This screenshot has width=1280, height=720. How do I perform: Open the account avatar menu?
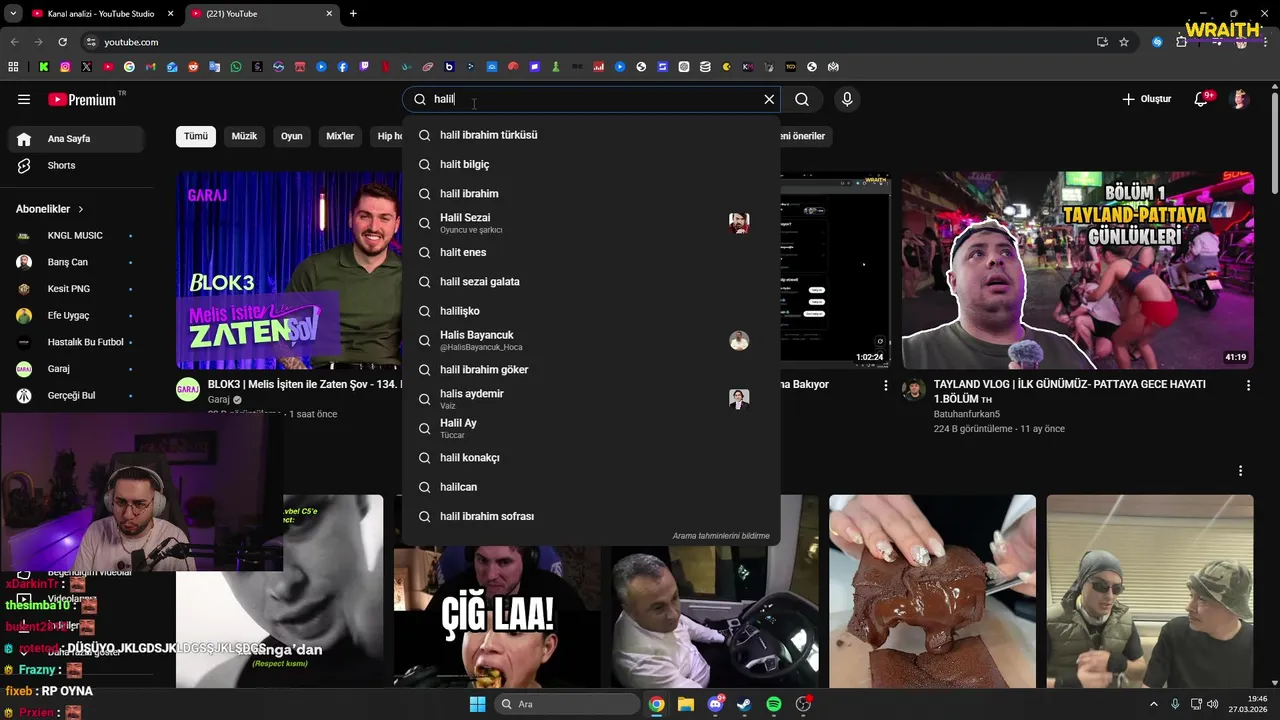1240,99
